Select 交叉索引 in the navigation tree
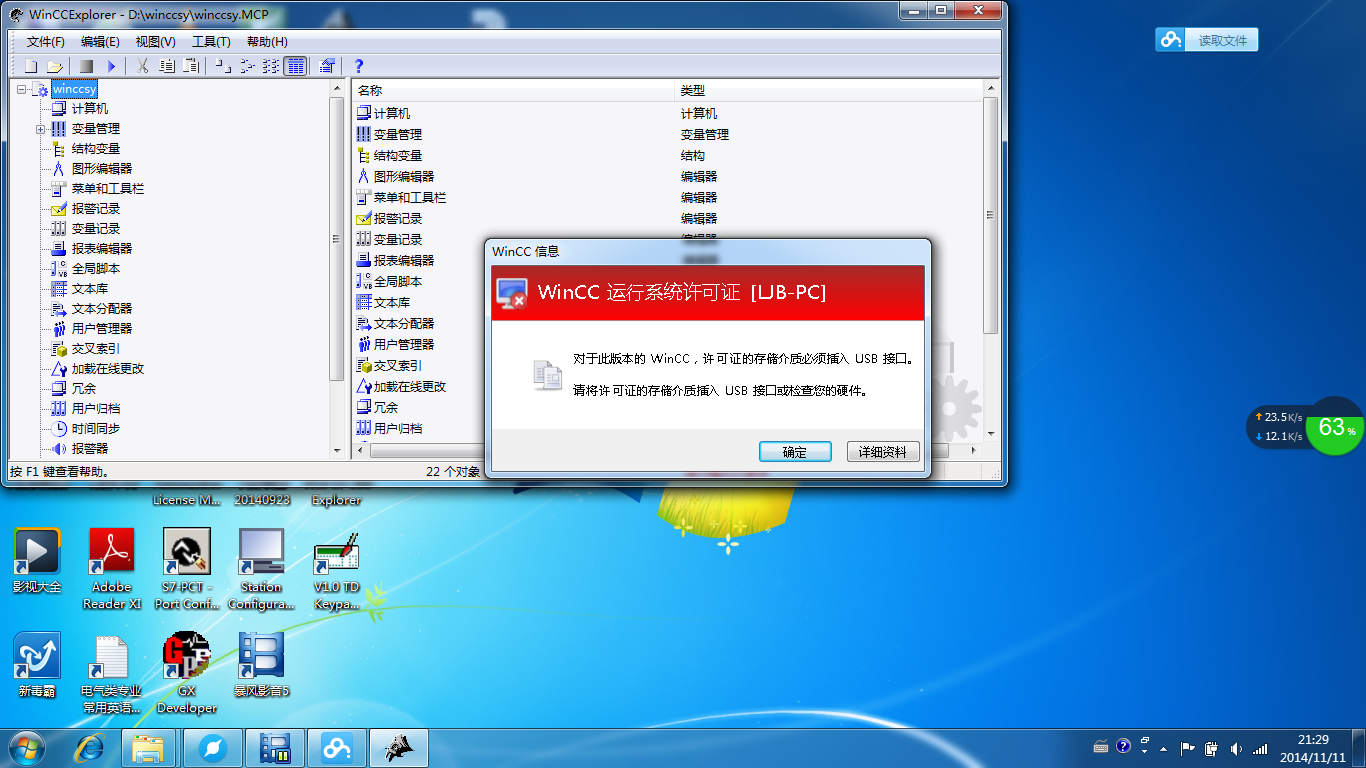Image resolution: width=1366 pixels, height=768 pixels. (x=96, y=349)
